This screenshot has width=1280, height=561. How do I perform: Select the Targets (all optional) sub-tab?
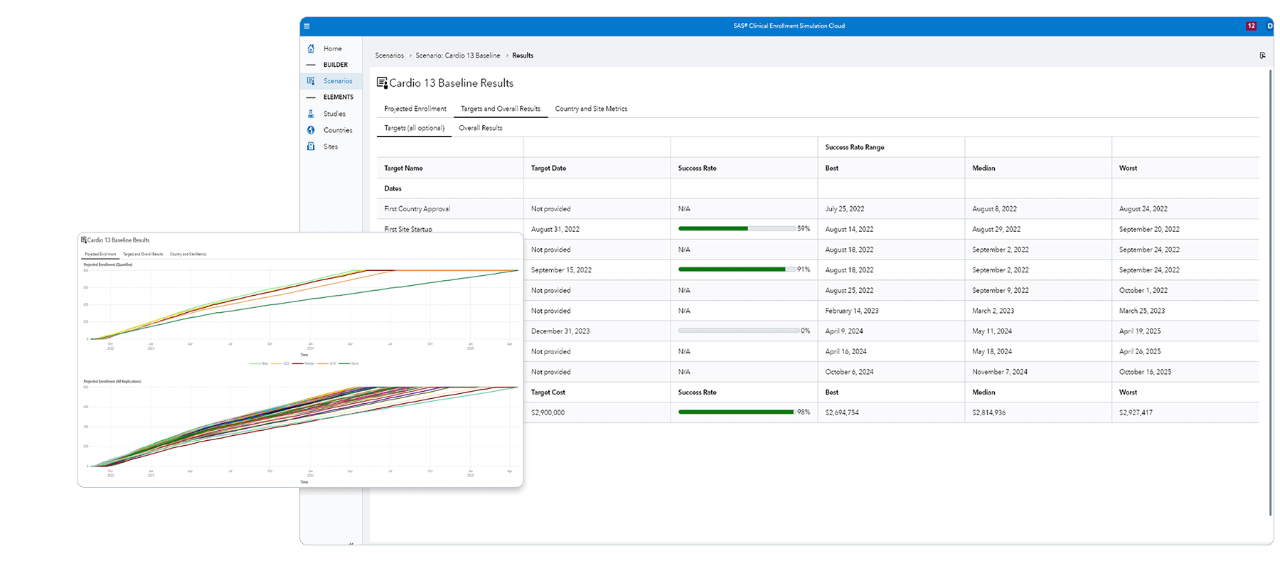pyautogui.click(x=414, y=128)
